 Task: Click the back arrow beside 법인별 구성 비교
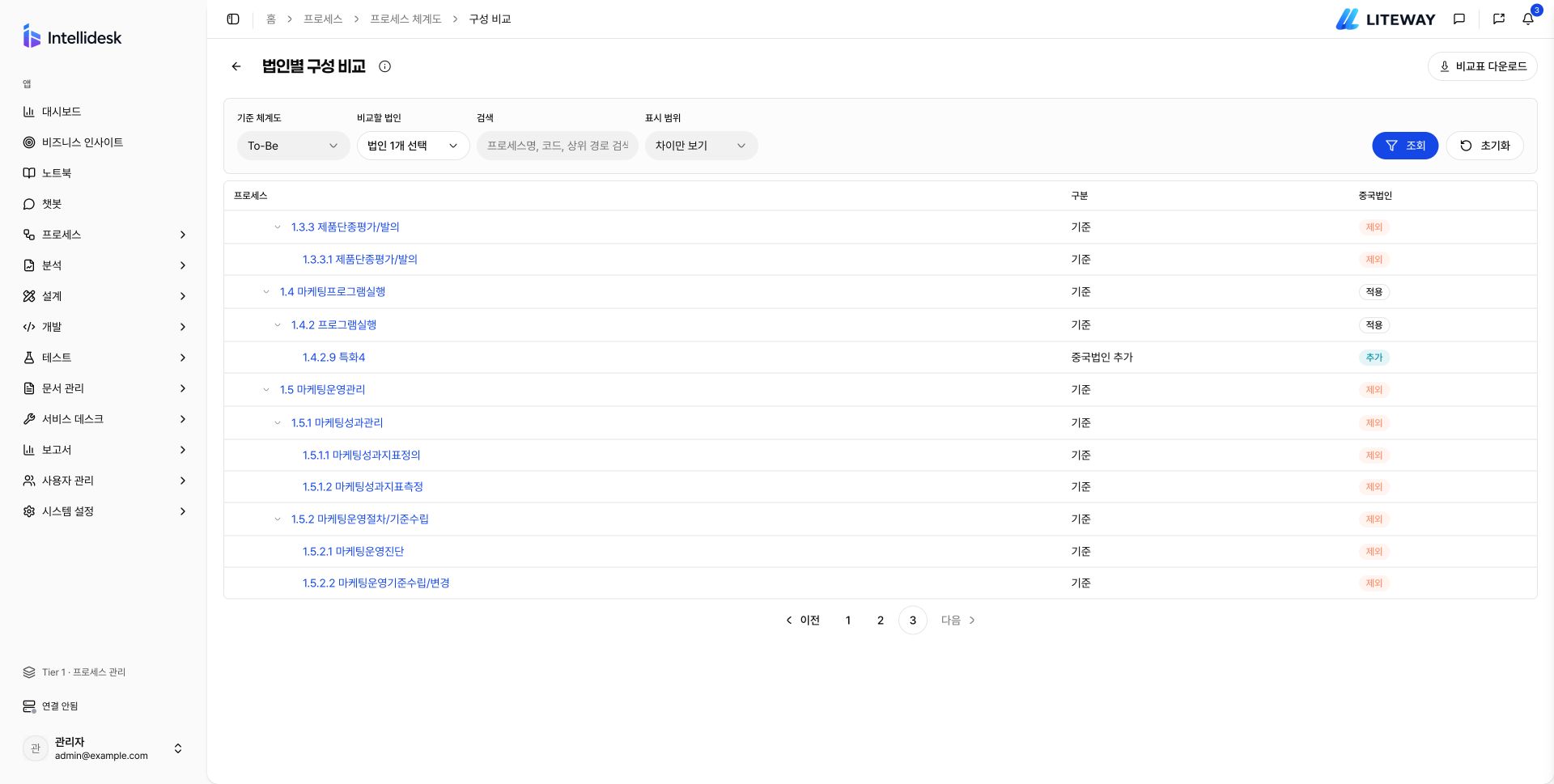coord(236,66)
